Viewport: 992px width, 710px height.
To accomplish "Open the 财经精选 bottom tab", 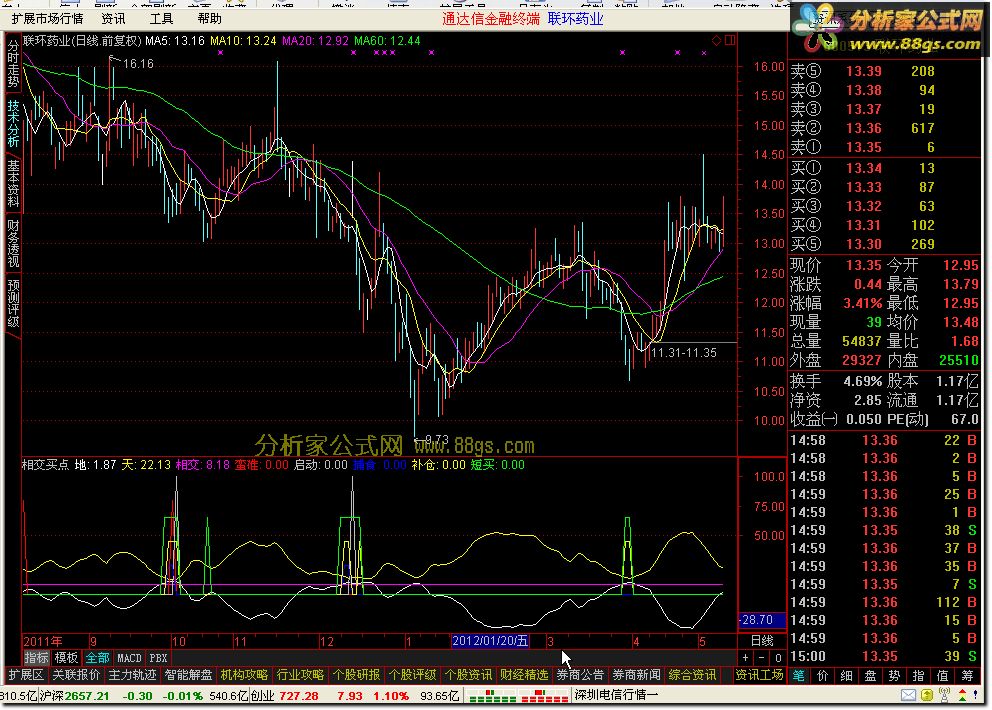I will 524,675.
